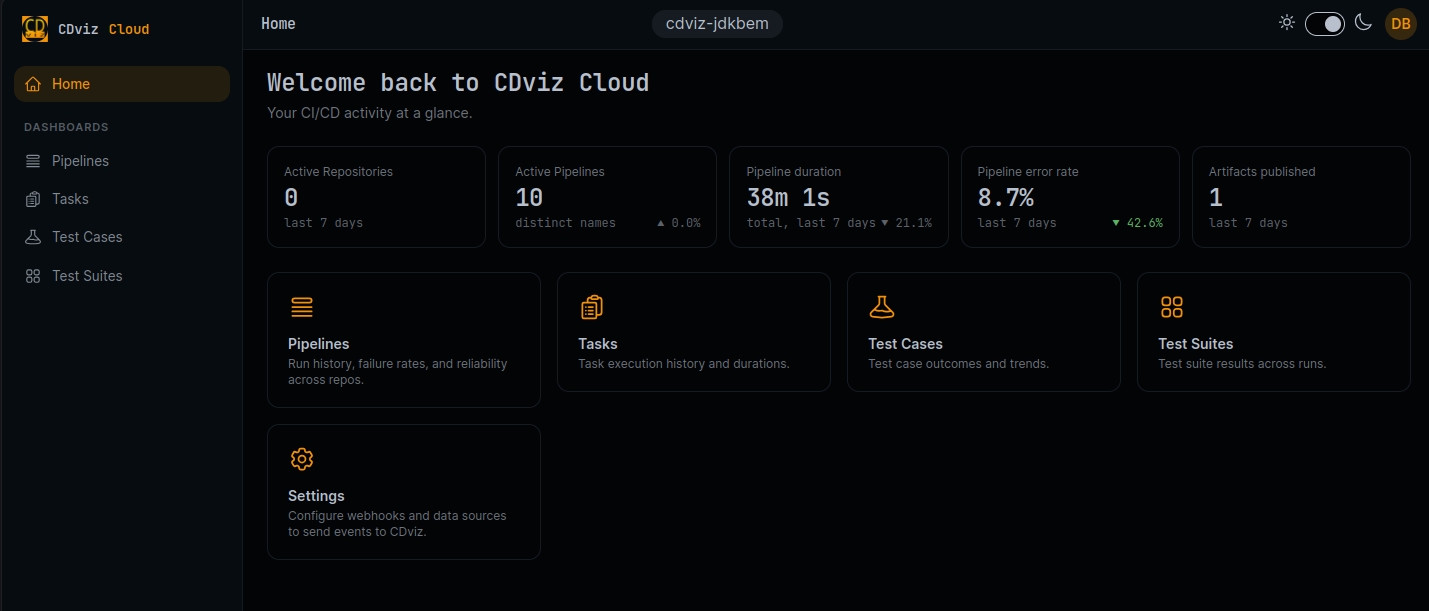Click the 'total, last 7 days' caption
Screen dimensions: 1429x611
click(811, 223)
